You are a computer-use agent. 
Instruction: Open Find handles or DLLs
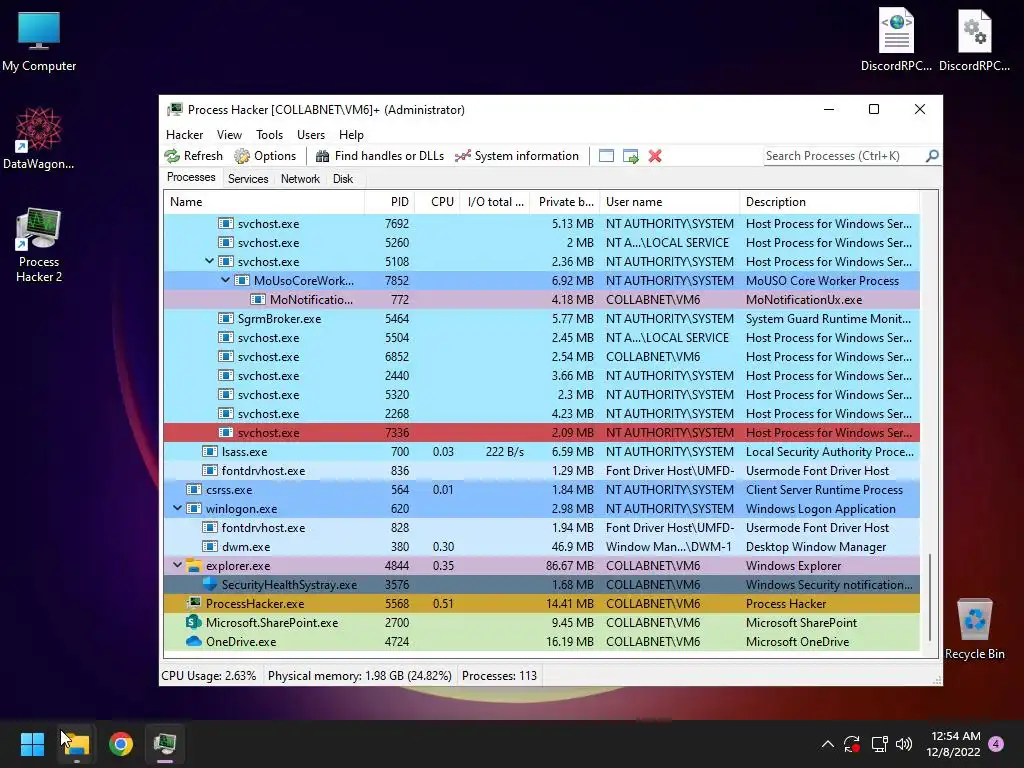point(379,156)
